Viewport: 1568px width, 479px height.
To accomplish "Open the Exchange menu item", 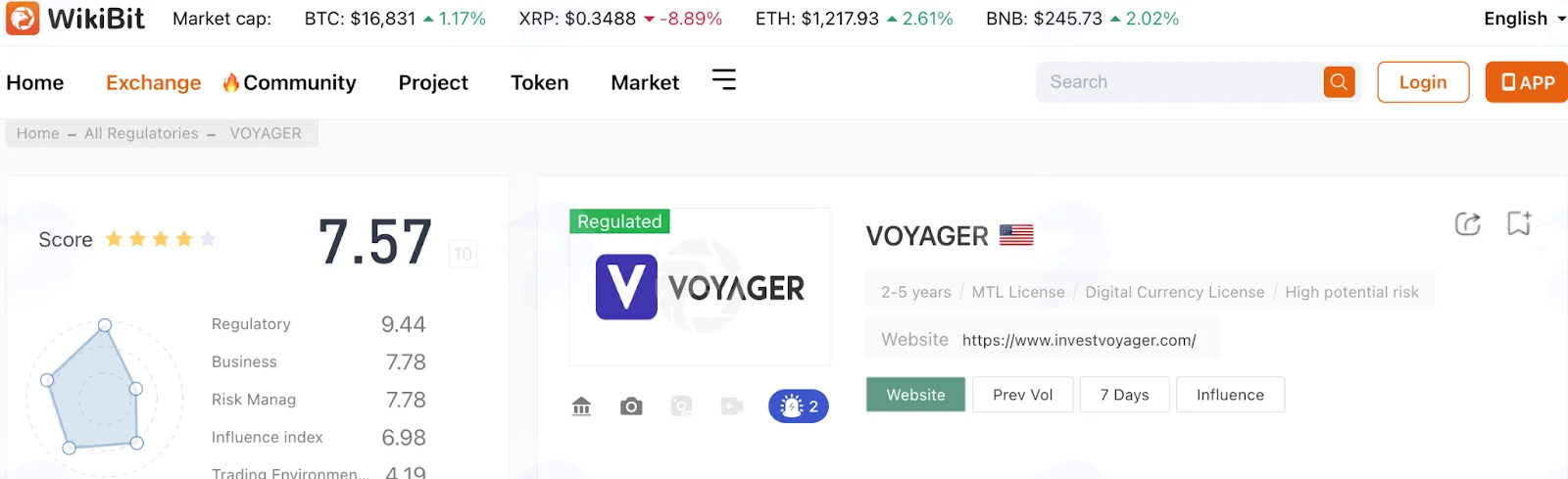I will [154, 83].
